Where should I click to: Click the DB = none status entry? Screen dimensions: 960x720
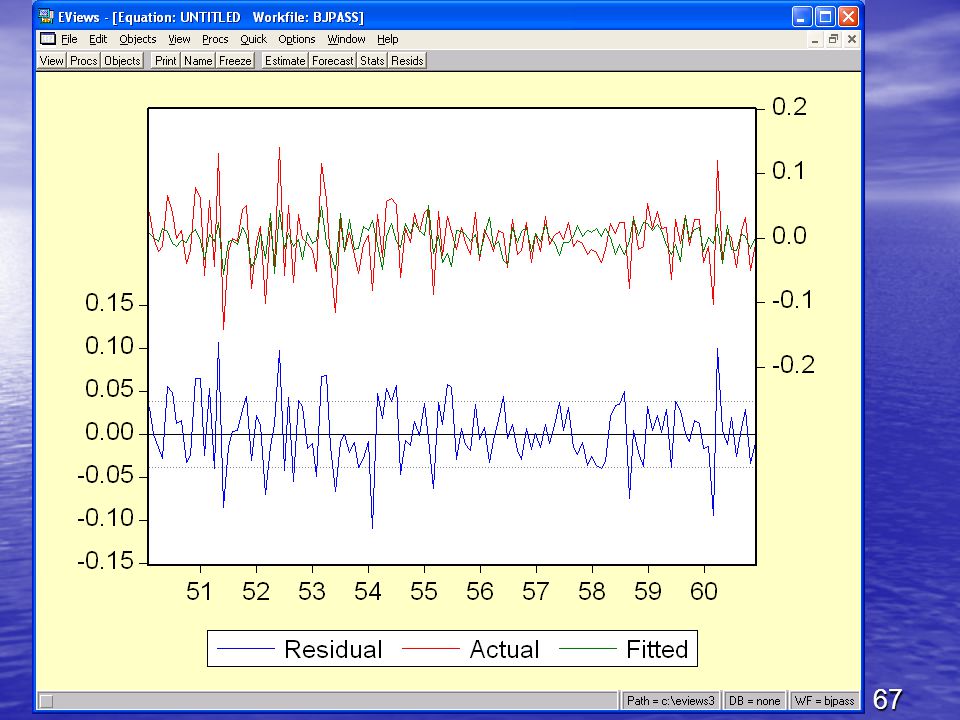(x=754, y=701)
